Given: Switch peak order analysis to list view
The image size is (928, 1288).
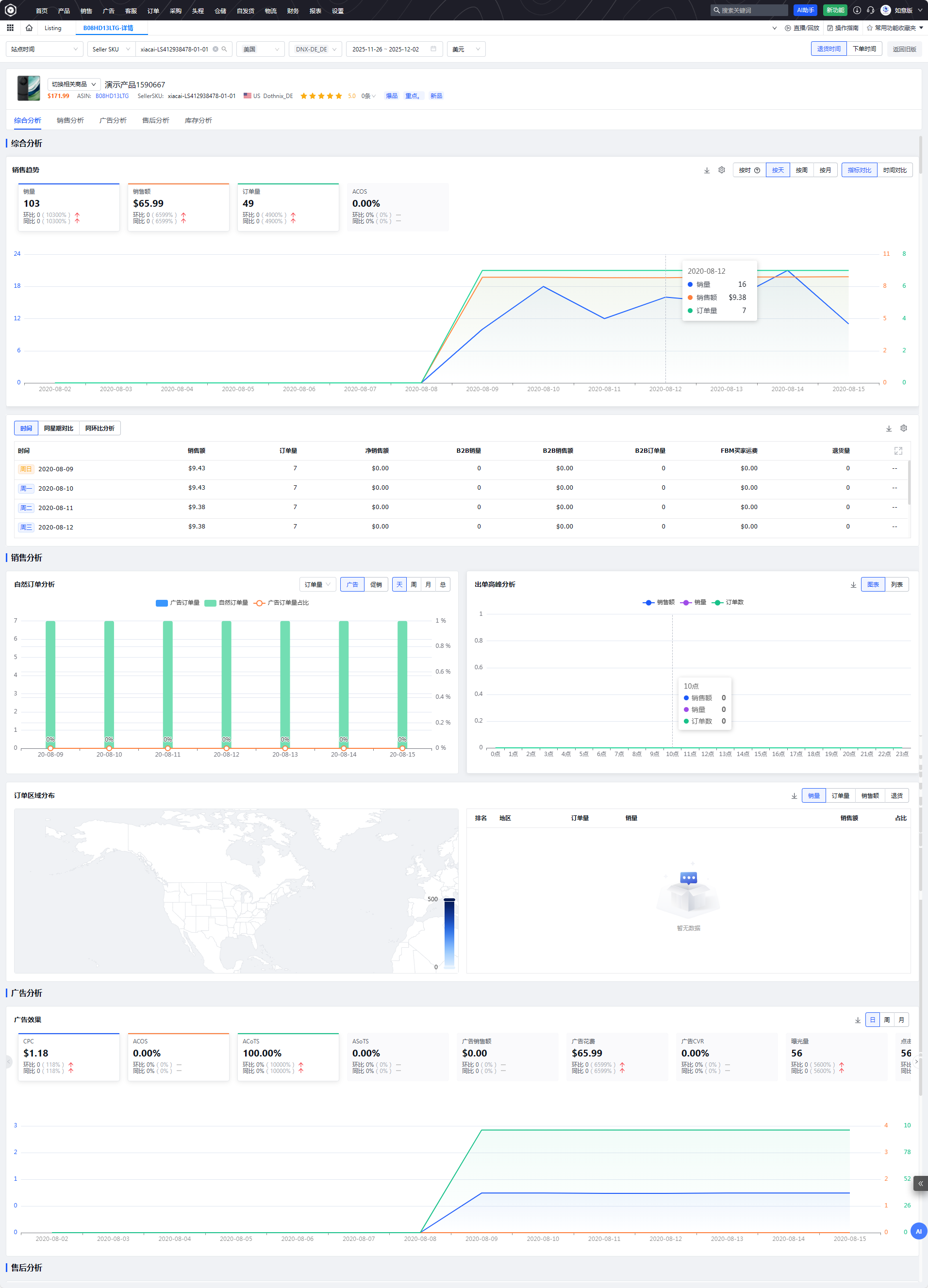Looking at the screenshot, I should click(x=896, y=584).
